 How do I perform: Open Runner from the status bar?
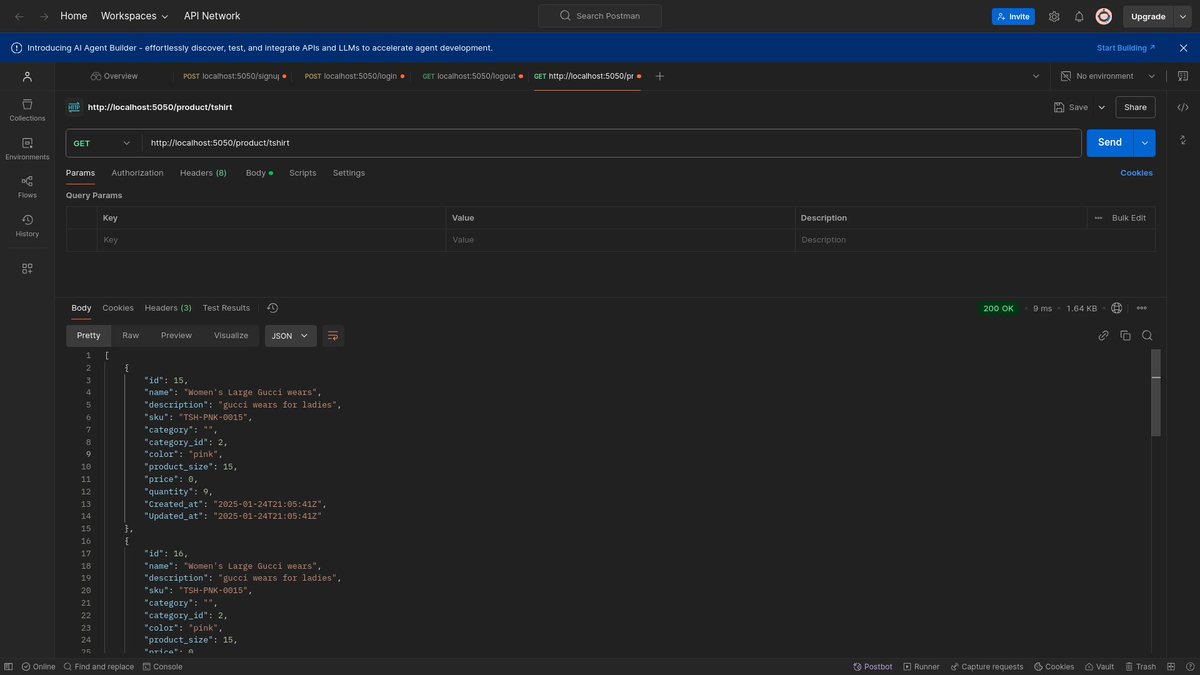click(x=921, y=666)
